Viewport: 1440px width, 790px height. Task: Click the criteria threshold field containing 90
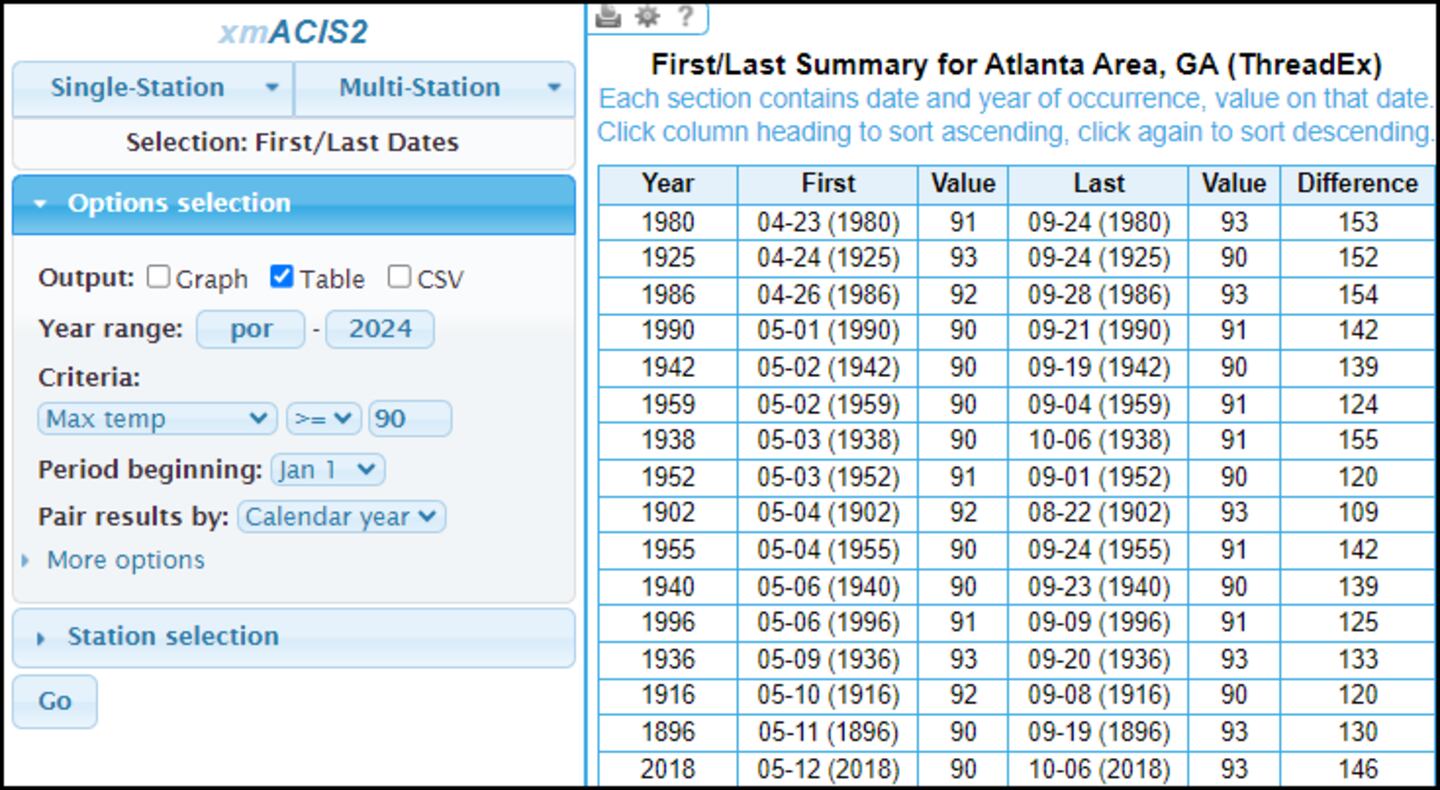(409, 418)
